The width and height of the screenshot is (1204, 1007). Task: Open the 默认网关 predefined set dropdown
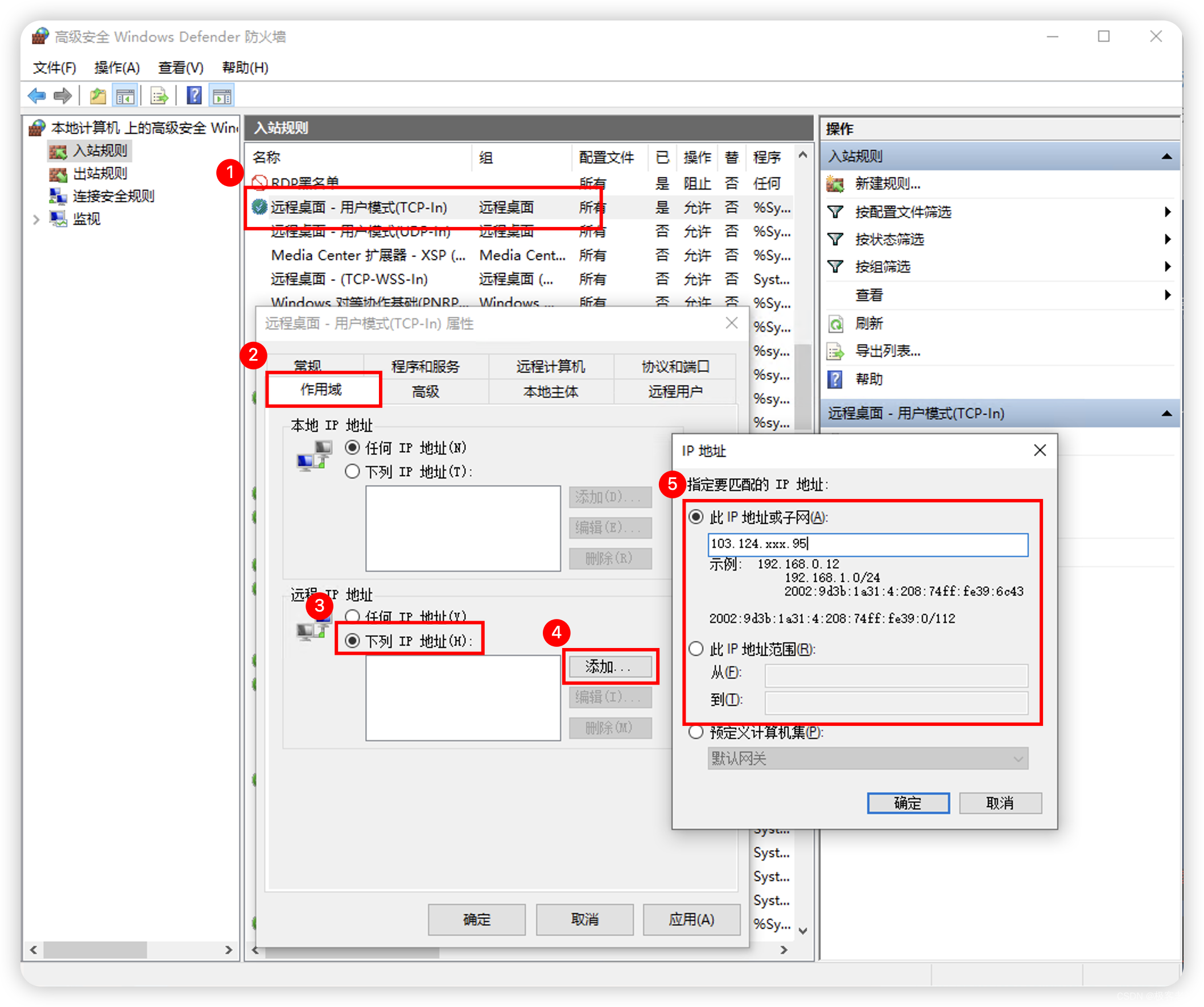click(868, 759)
